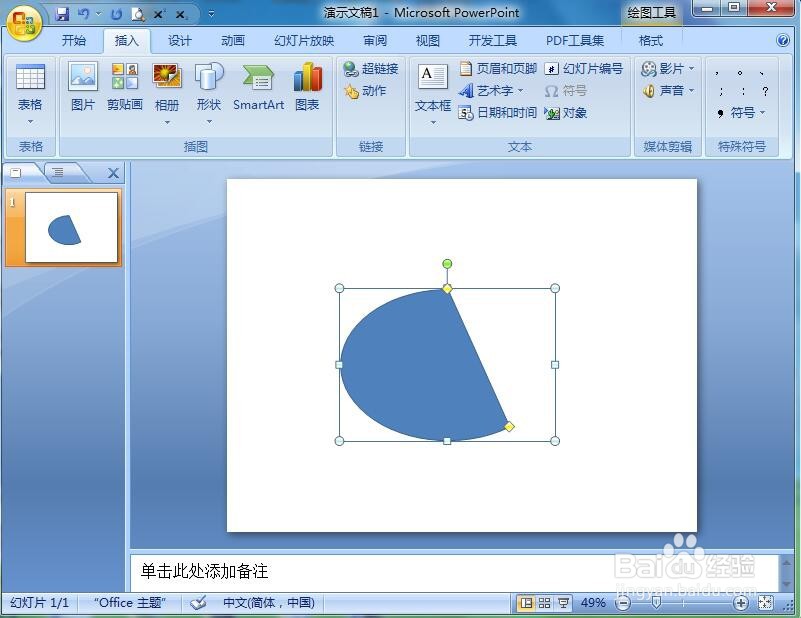Viewport: 801px width, 618px height.
Task: Insert a text box with 文本框
Action: pyautogui.click(x=433, y=87)
